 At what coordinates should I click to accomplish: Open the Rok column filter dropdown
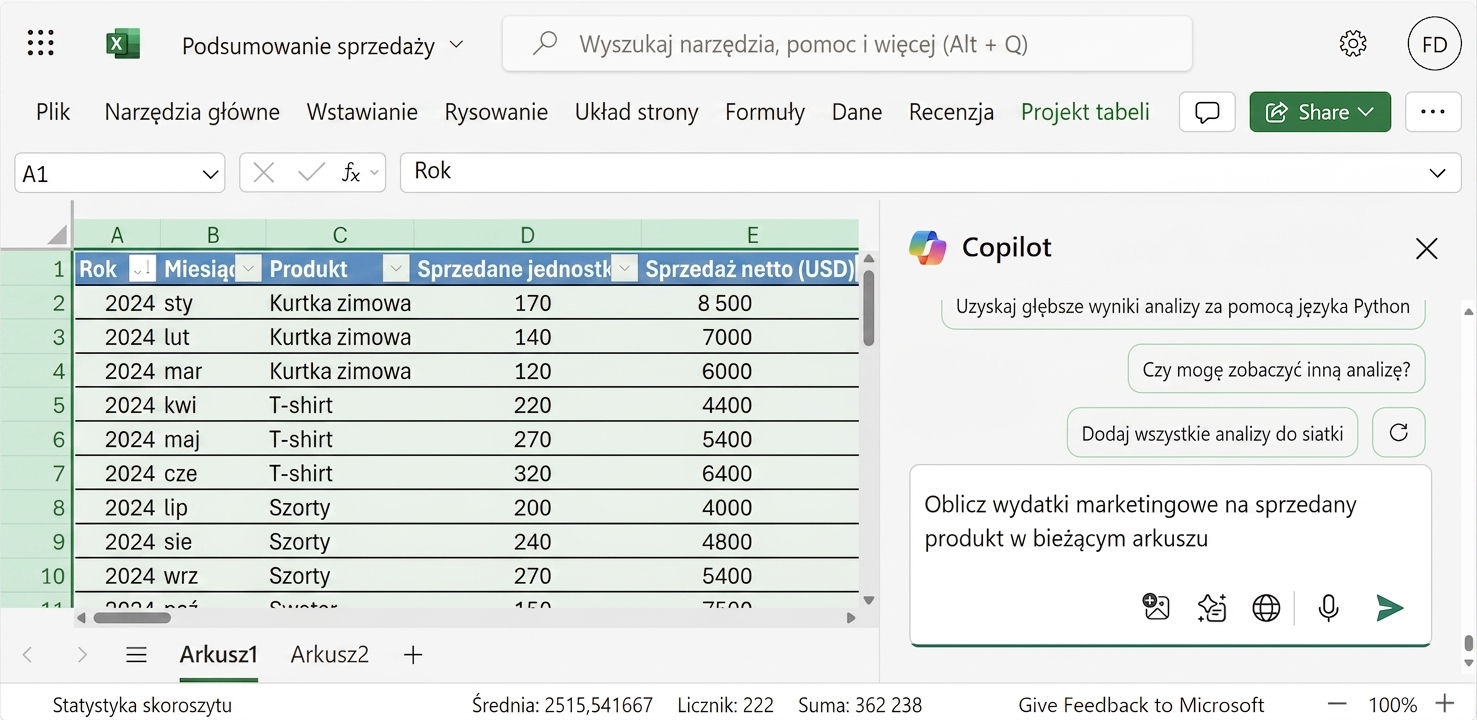click(x=143, y=268)
